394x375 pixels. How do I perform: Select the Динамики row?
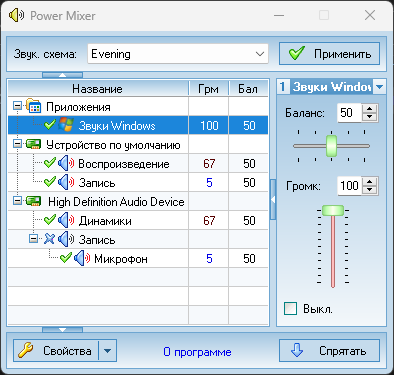click(138, 220)
